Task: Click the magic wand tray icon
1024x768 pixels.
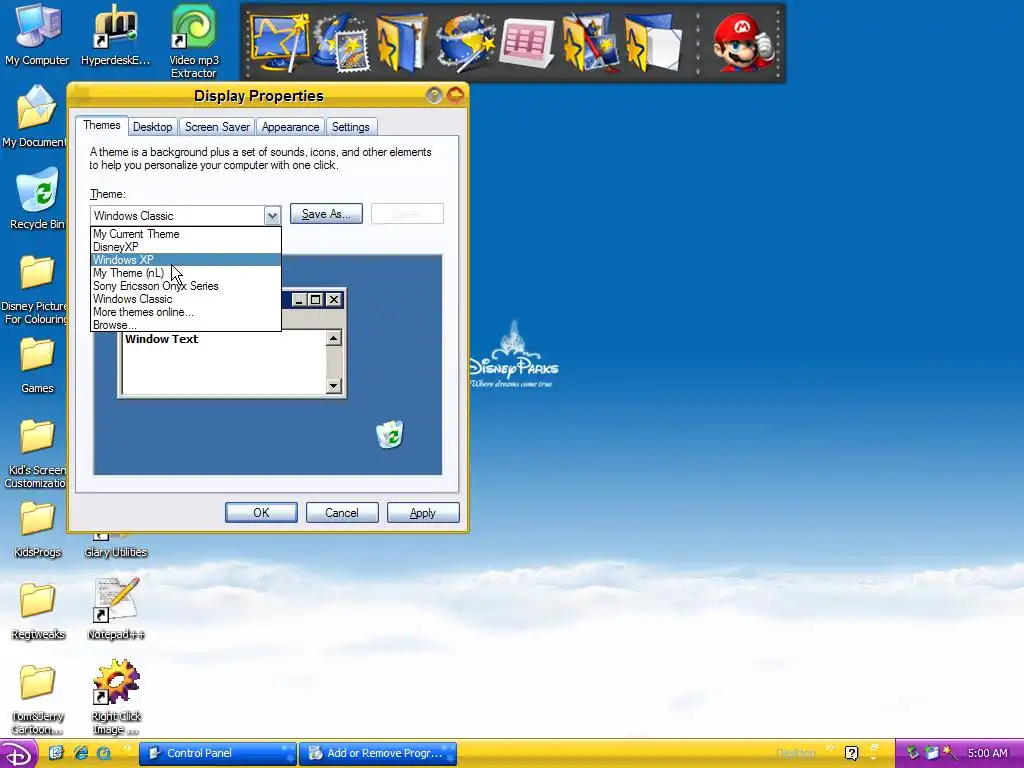Action: click(950, 753)
